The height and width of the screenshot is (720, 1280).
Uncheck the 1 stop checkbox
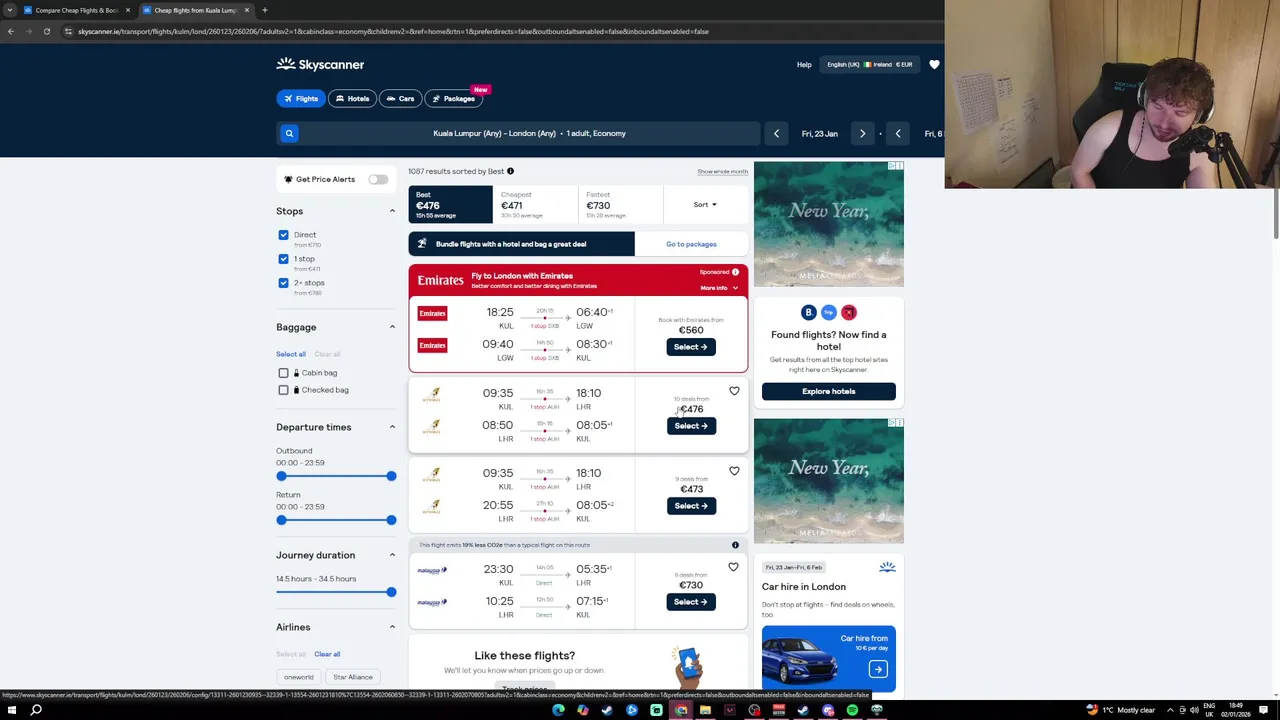(x=283, y=259)
